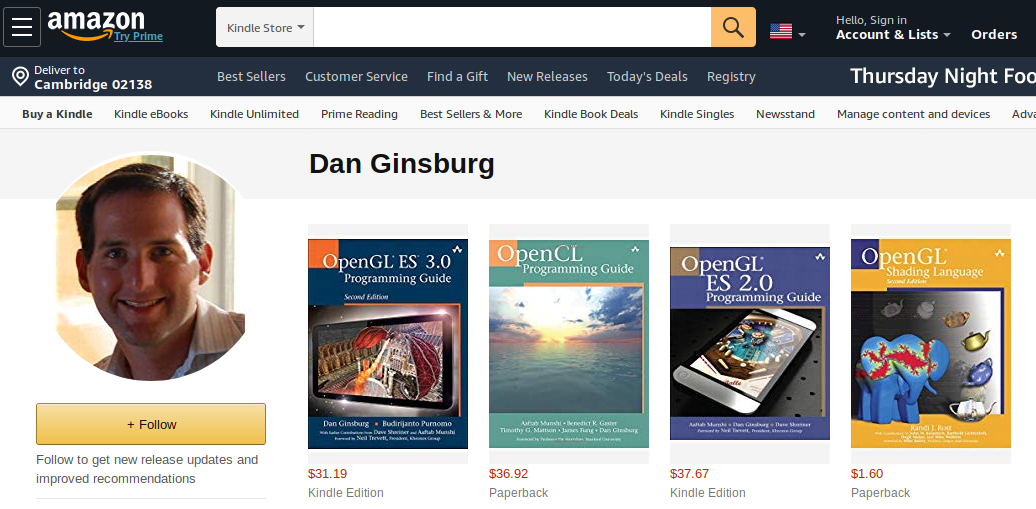Open Today's Deals page
This screenshot has height=509, width=1036.
coord(647,77)
